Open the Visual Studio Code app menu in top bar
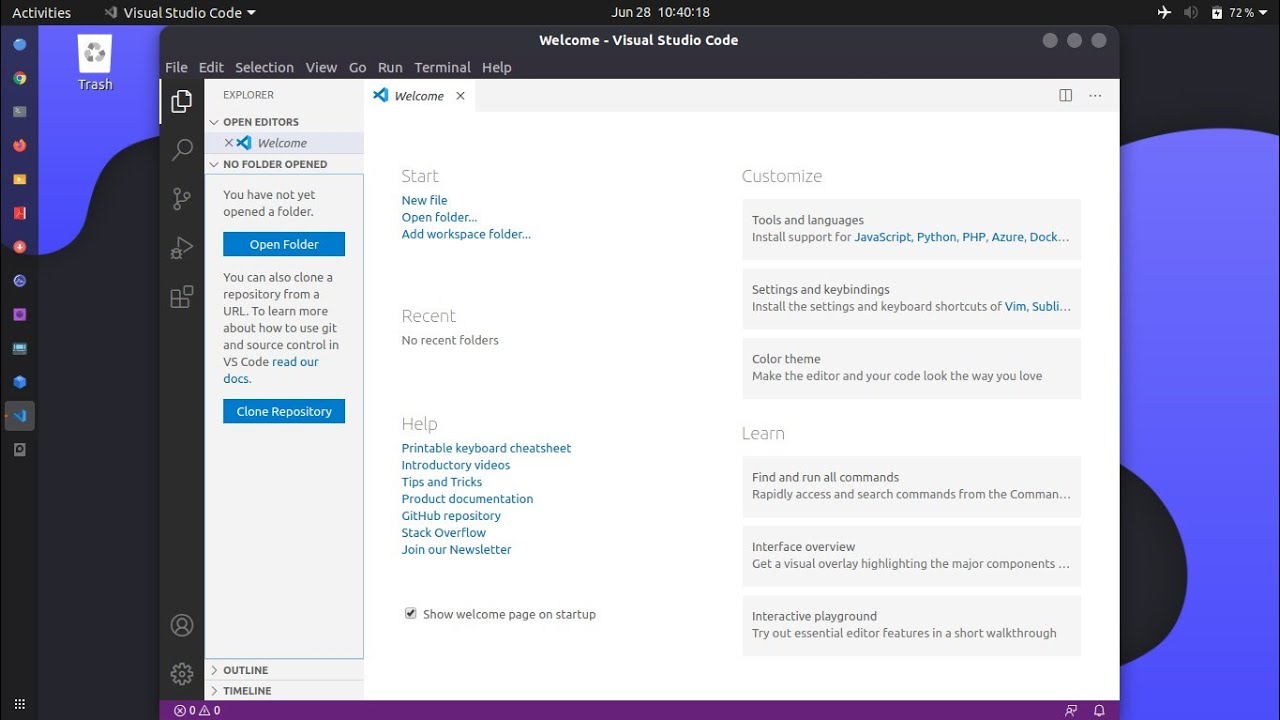Image resolution: width=1280 pixels, height=720 pixels. (x=180, y=13)
